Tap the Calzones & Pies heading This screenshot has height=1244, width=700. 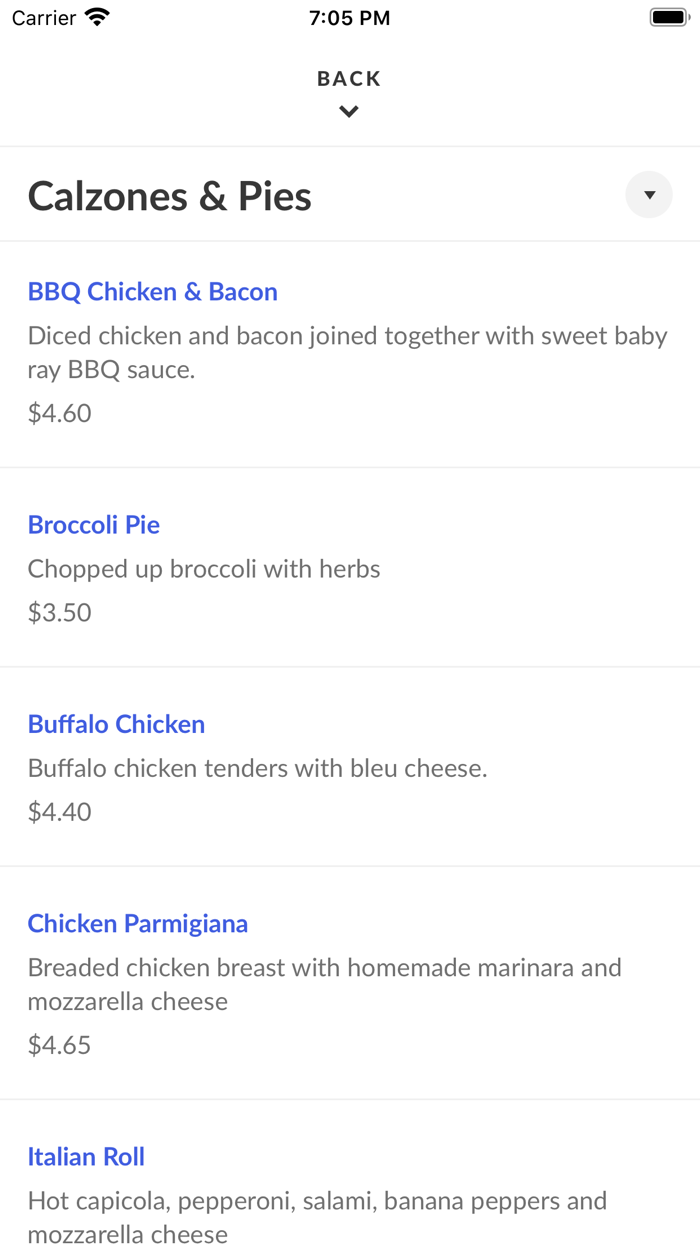[x=169, y=196]
